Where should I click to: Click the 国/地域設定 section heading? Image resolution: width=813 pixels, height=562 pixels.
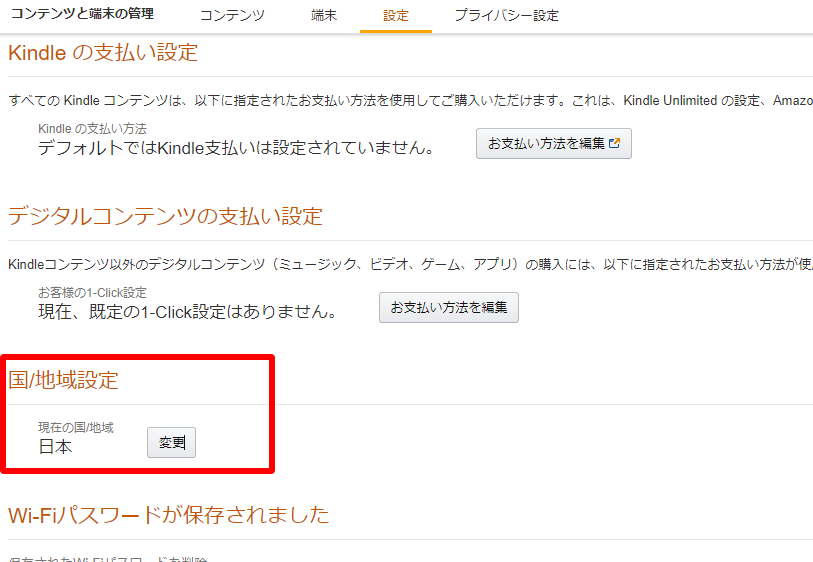(63, 380)
